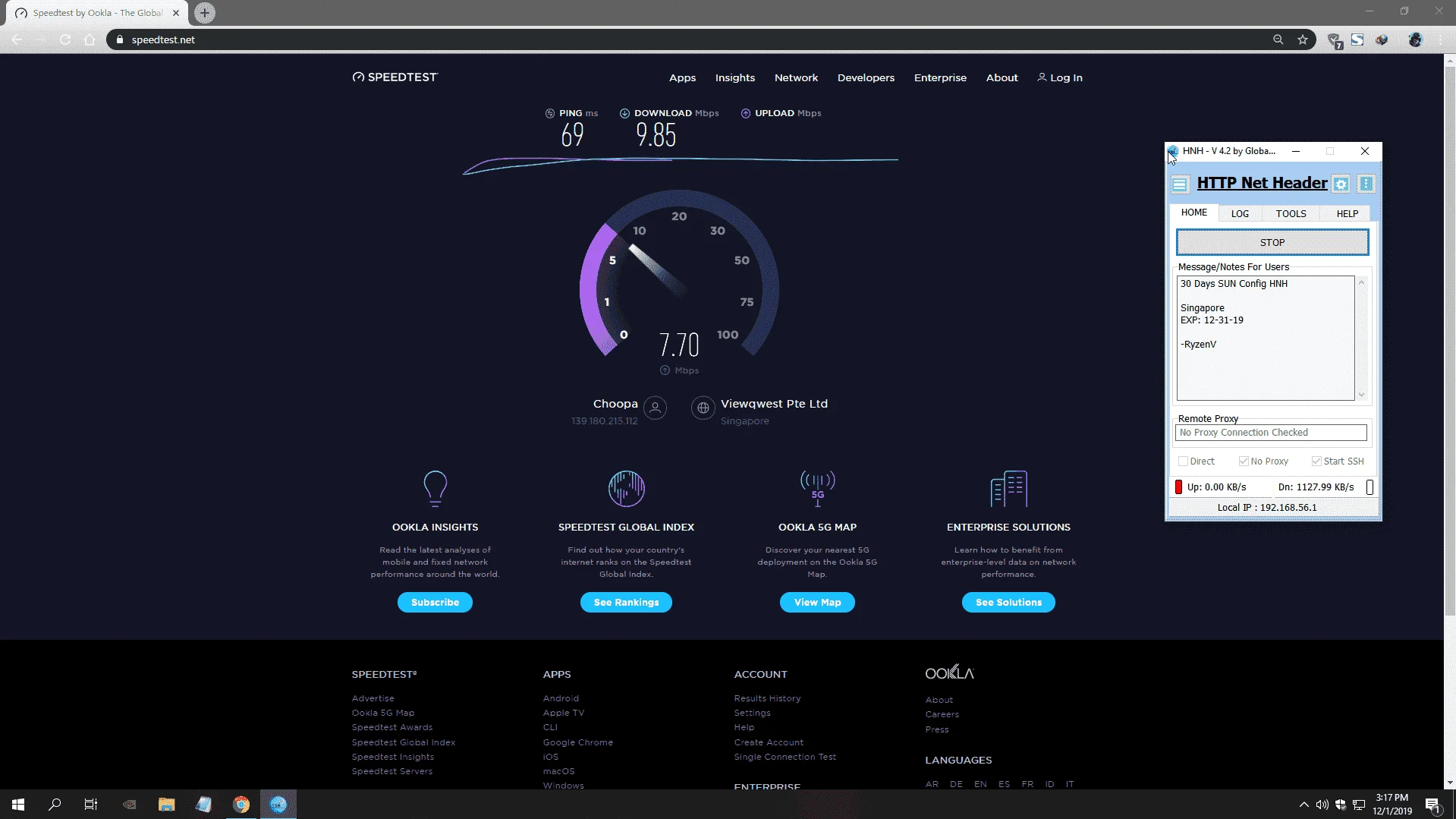Click the Ookla Insights lightbulb icon
1456x819 pixels.
point(436,488)
